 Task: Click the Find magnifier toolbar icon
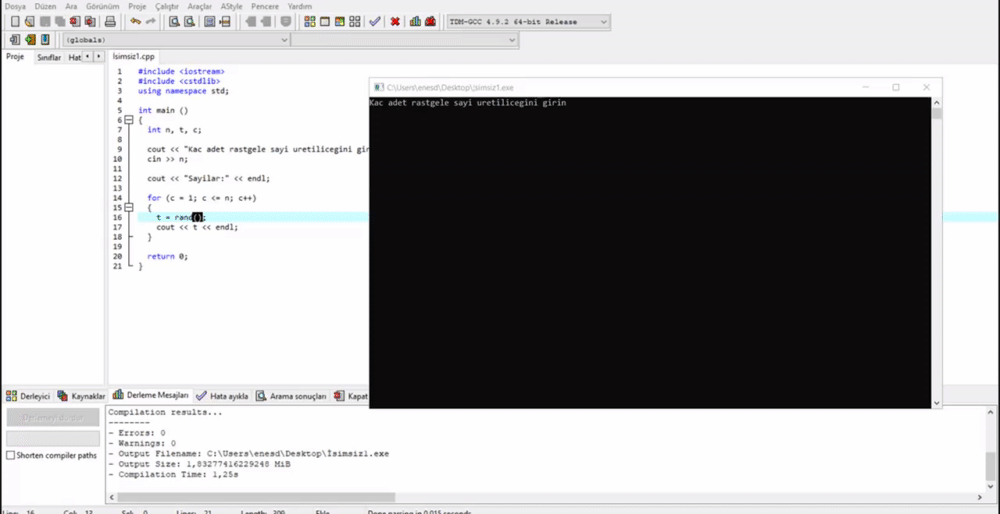tap(174, 22)
